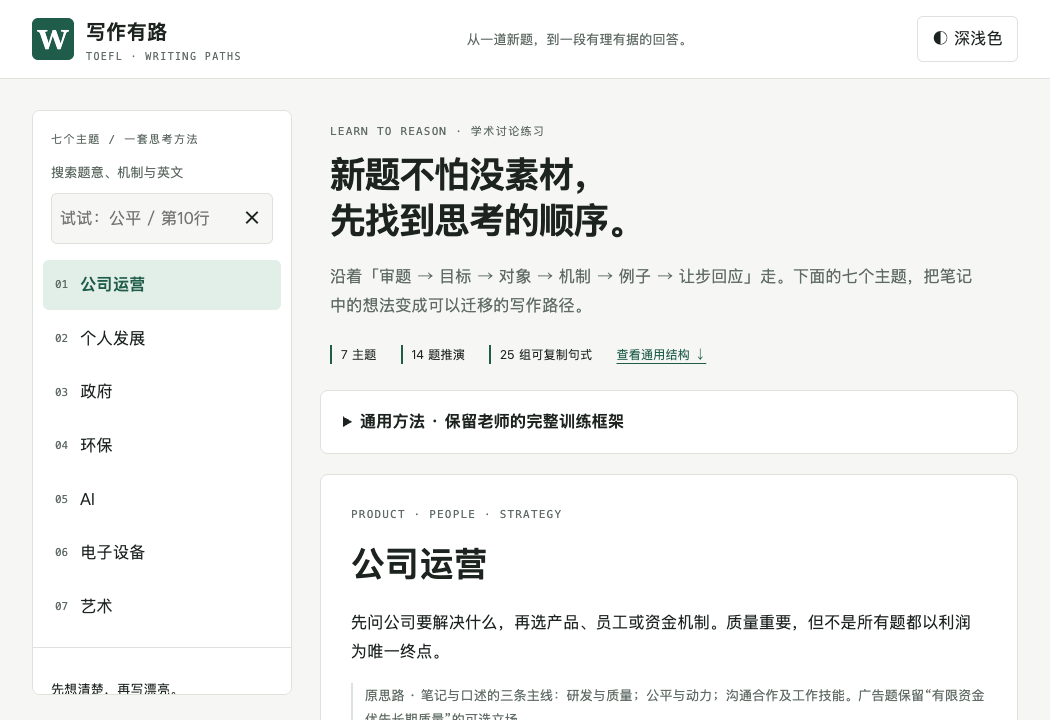1050x720 pixels.
Task: Click the TOEFL · WRITING PATHS subtitle
Action: click(x=163, y=56)
